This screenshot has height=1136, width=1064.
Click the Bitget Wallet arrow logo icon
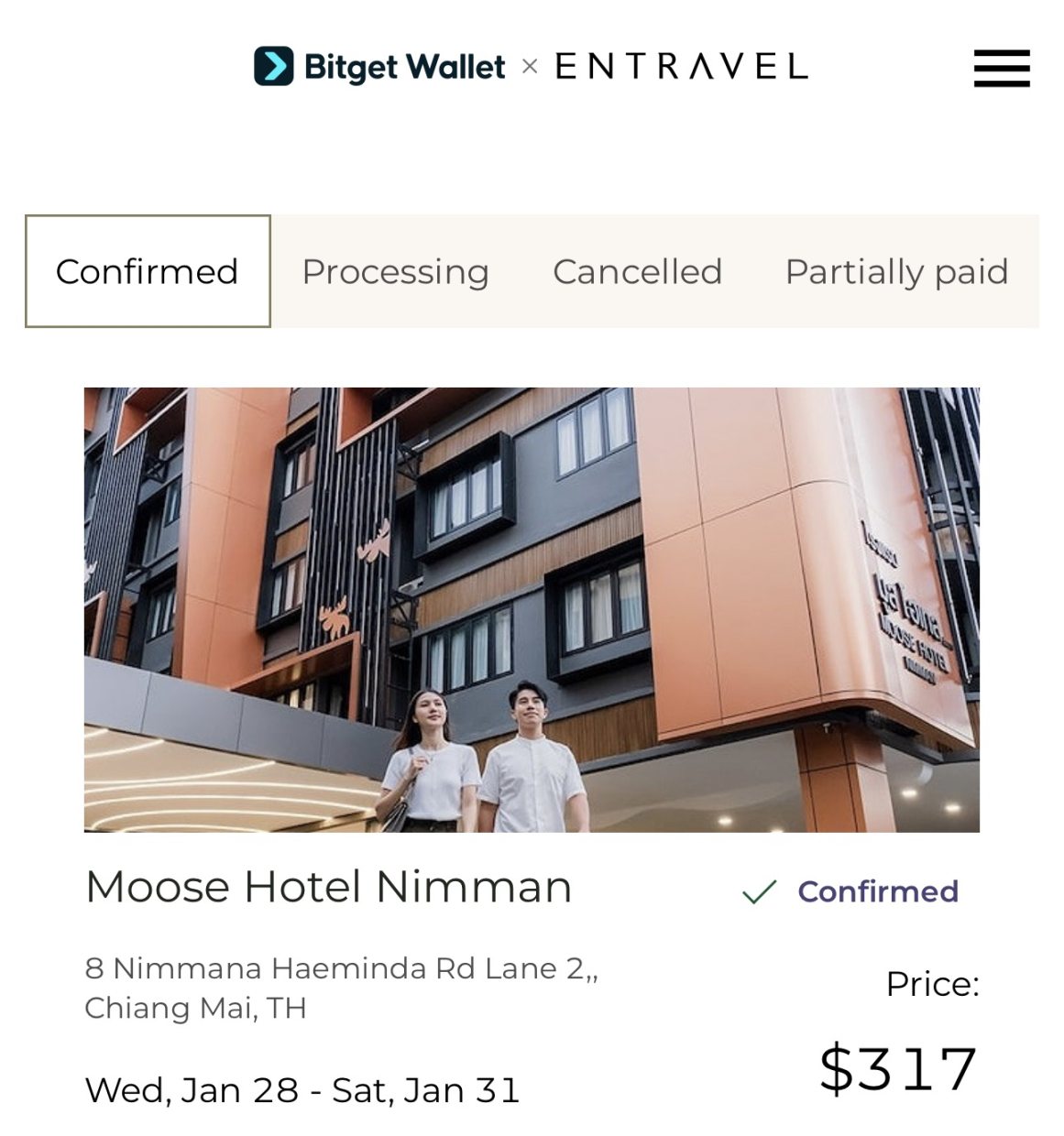pyautogui.click(x=273, y=66)
